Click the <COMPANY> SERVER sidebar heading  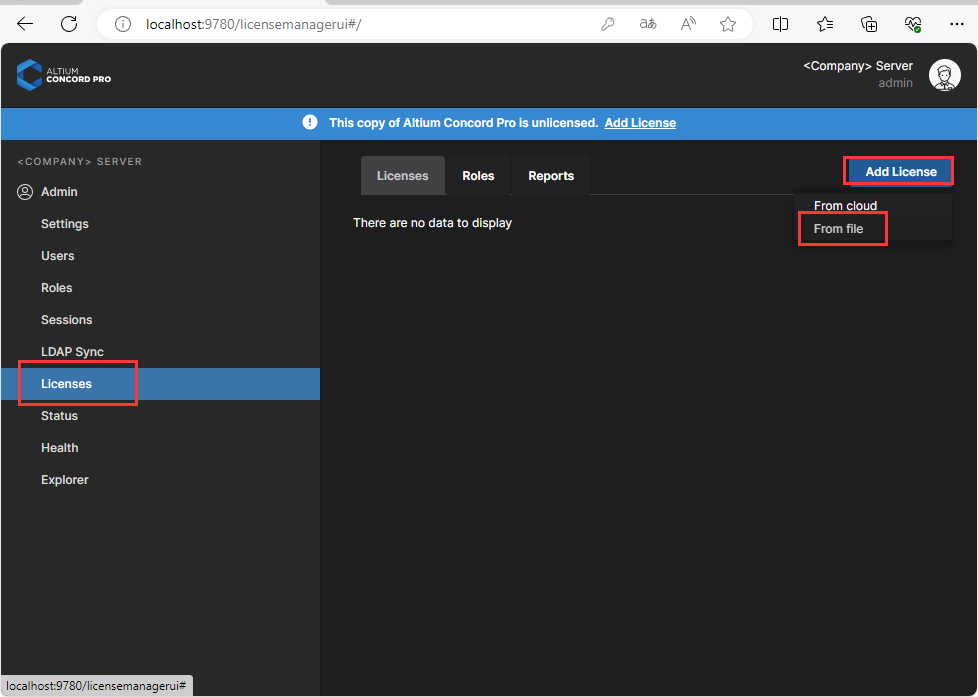coord(80,162)
